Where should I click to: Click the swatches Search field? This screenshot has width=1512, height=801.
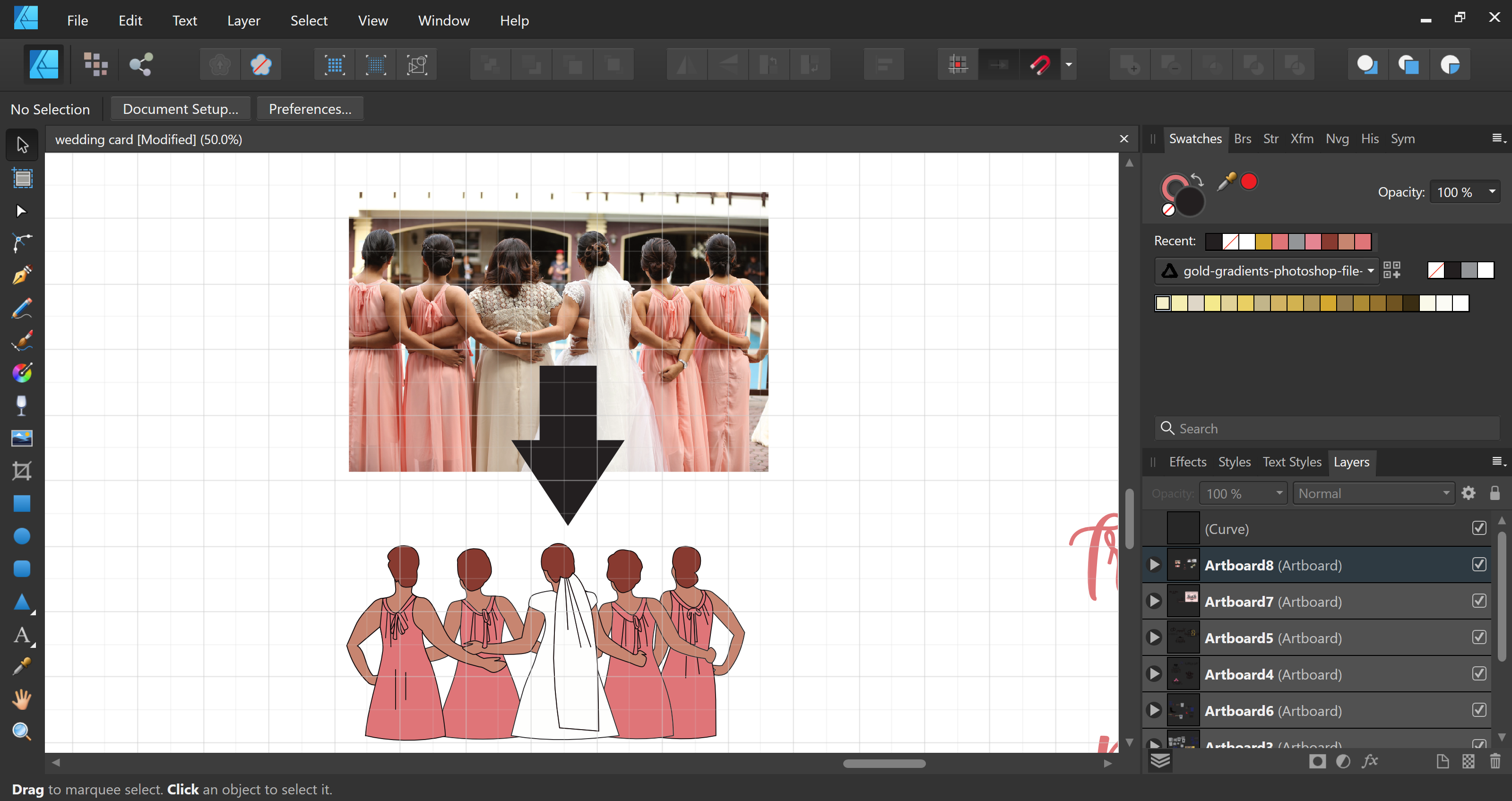pyautogui.click(x=1328, y=428)
